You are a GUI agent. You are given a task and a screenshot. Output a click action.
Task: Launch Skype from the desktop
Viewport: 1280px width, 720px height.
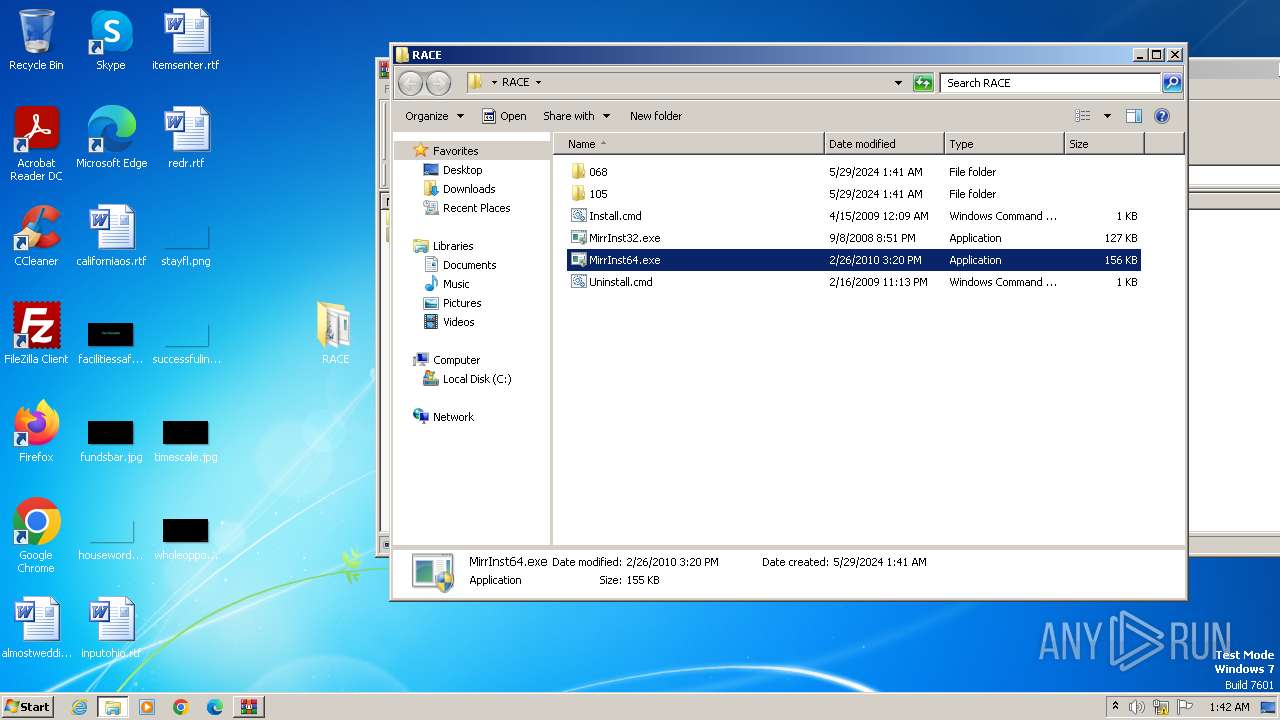[110, 40]
